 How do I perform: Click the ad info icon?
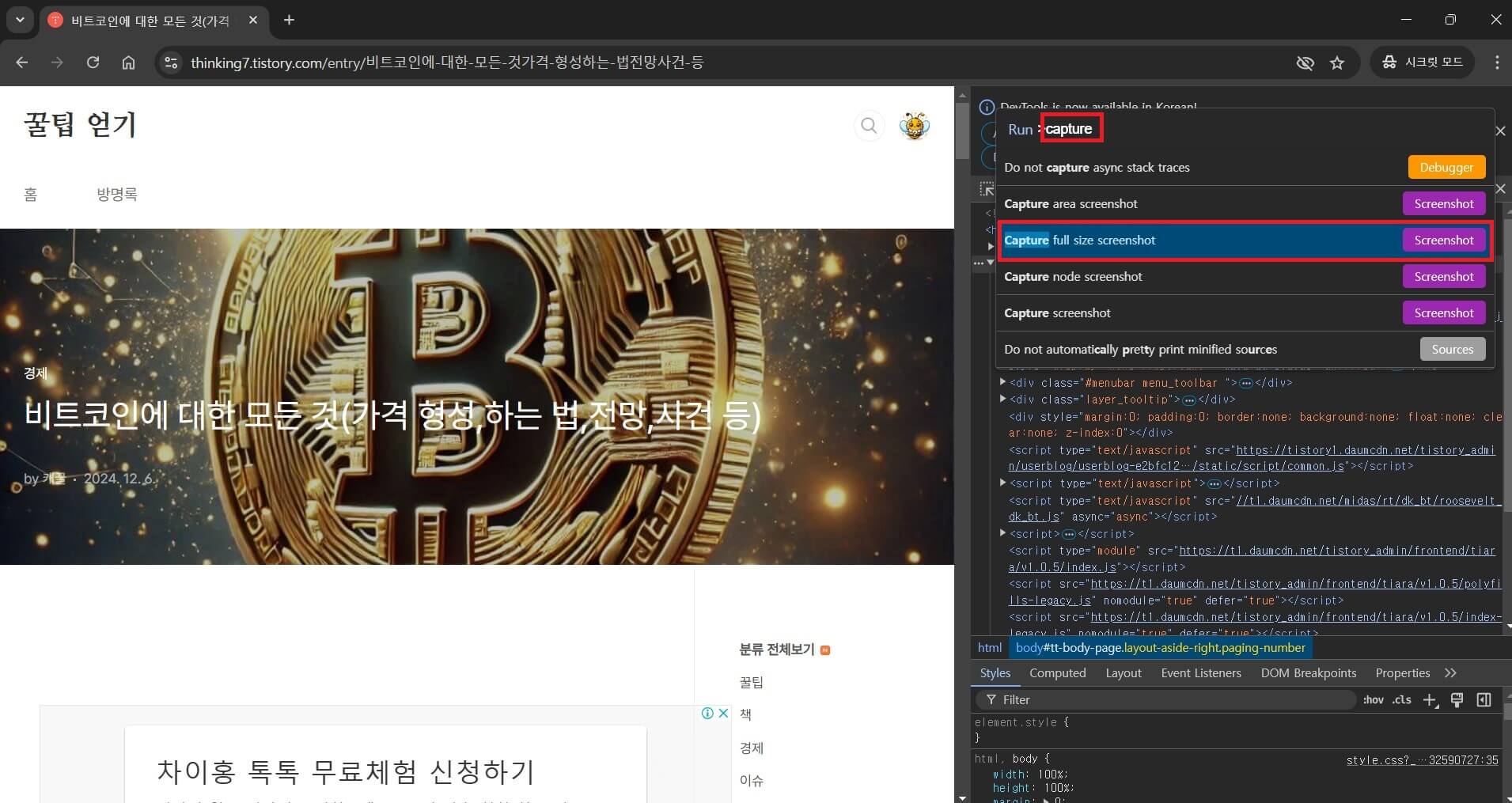[x=708, y=713]
